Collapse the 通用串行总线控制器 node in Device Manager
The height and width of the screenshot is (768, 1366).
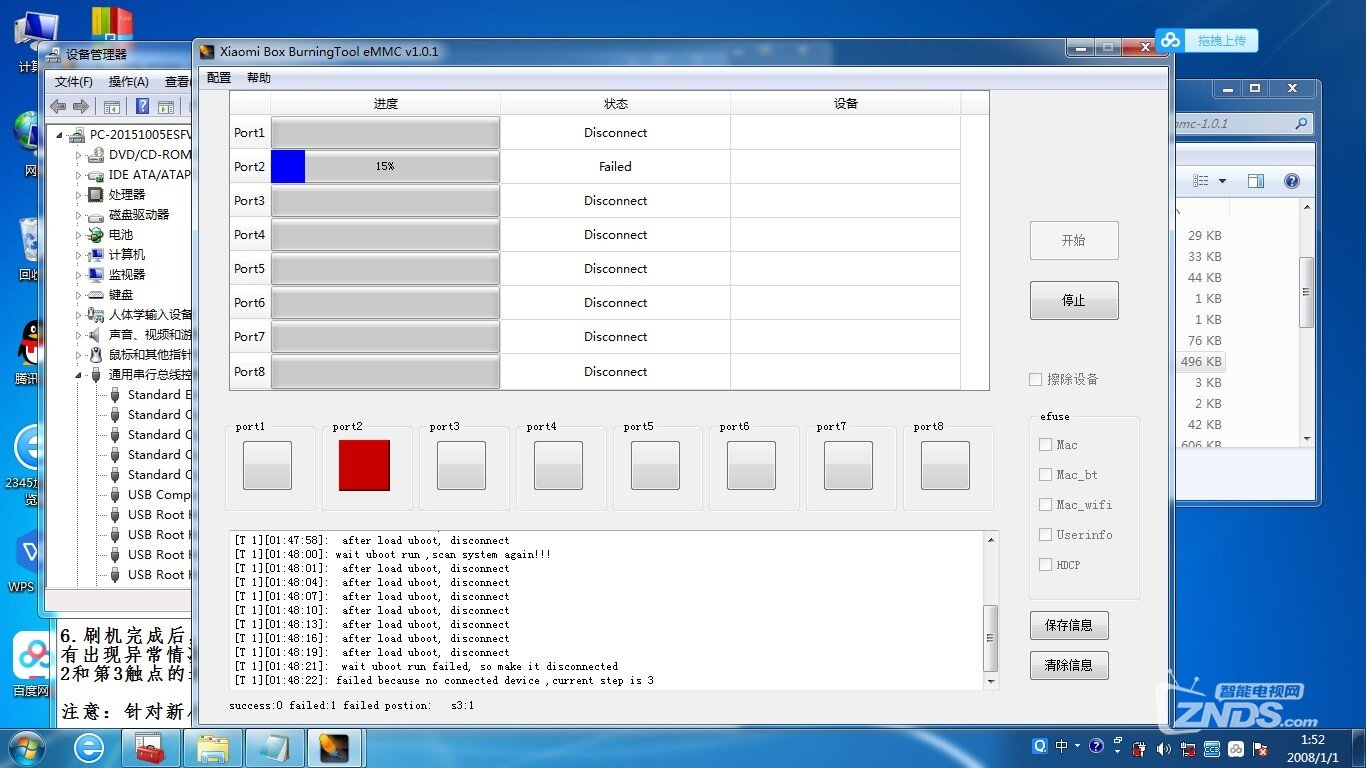point(78,375)
